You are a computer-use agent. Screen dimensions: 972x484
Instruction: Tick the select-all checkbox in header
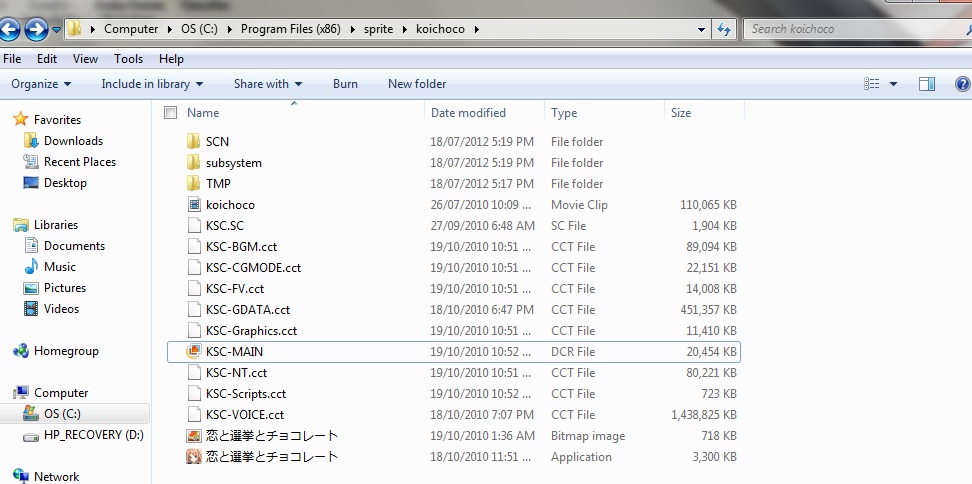click(x=170, y=113)
